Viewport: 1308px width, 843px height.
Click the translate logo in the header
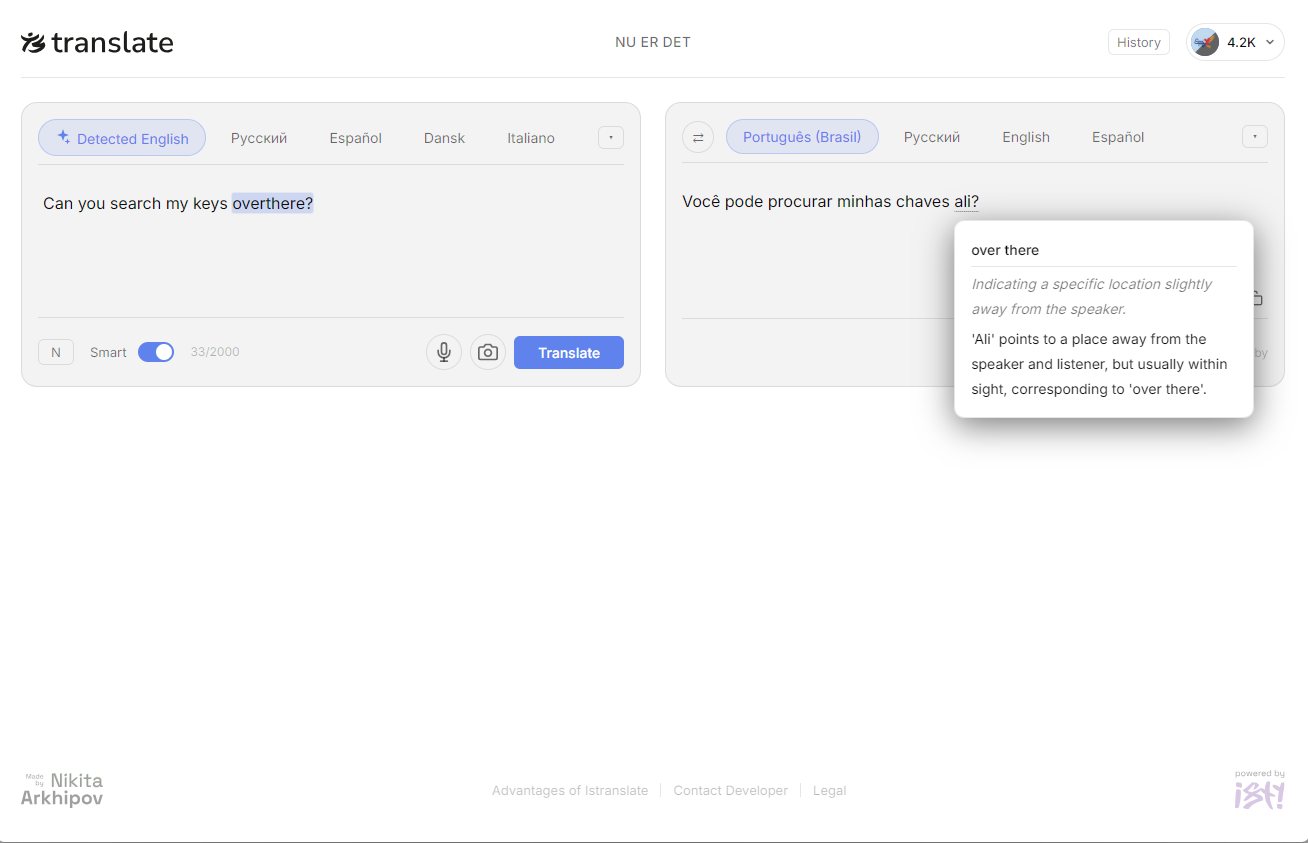[97, 42]
